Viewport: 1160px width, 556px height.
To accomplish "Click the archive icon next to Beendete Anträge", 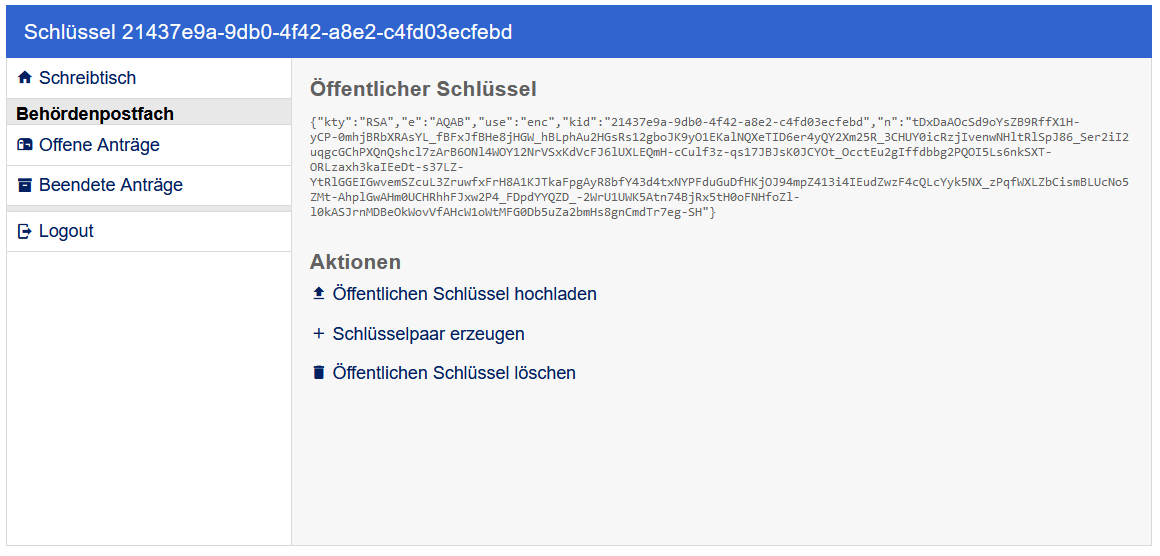I will [x=25, y=185].
